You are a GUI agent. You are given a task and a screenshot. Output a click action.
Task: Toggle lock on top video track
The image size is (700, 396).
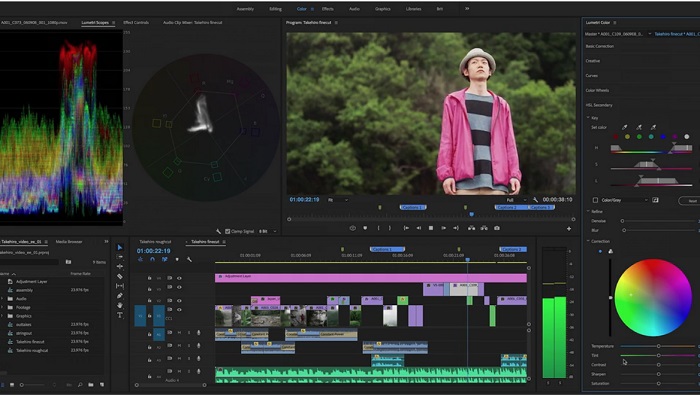click(x=150, y=278)
